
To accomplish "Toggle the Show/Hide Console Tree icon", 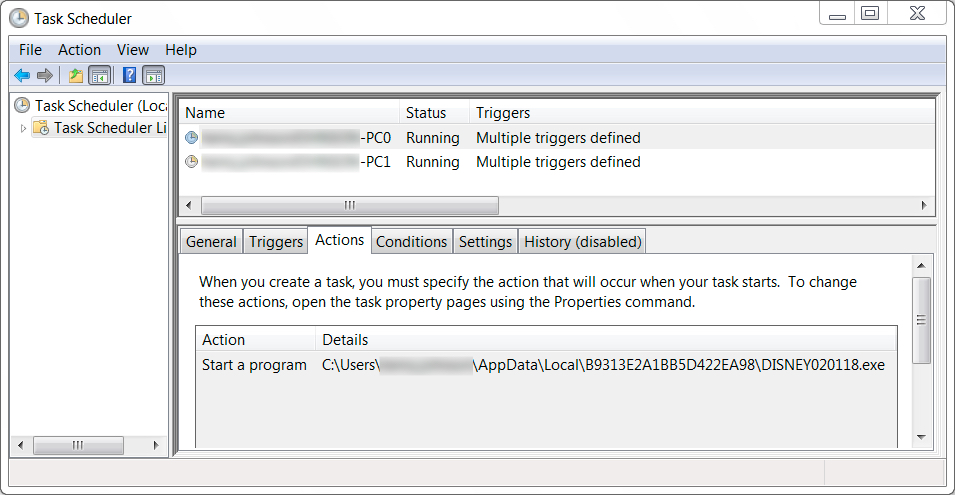I will coord(99,75).
